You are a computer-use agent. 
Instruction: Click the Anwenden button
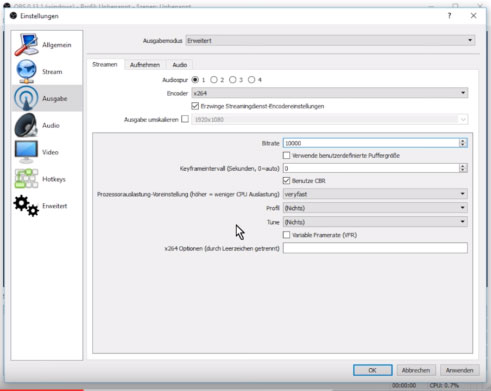point(460,370)
